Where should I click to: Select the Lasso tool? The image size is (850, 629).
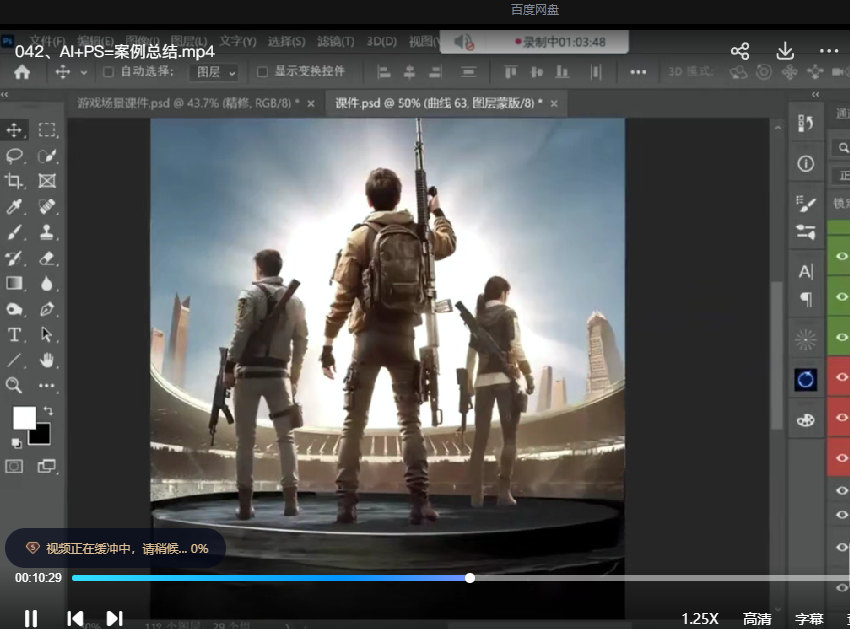coord(14,156)
